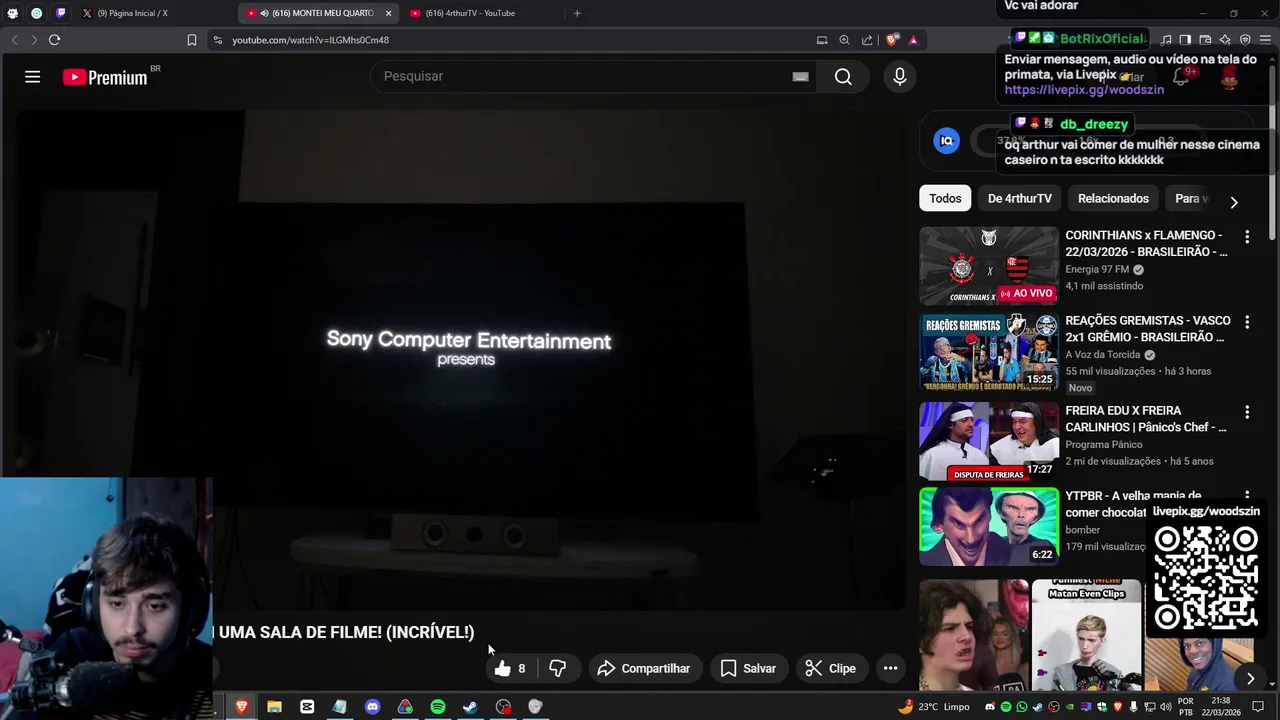Open Energia 97 FM channel name
Image resolution: width=1280 pixels, height=720 pixels.
pyautogui.click(x=1097, y=269)
